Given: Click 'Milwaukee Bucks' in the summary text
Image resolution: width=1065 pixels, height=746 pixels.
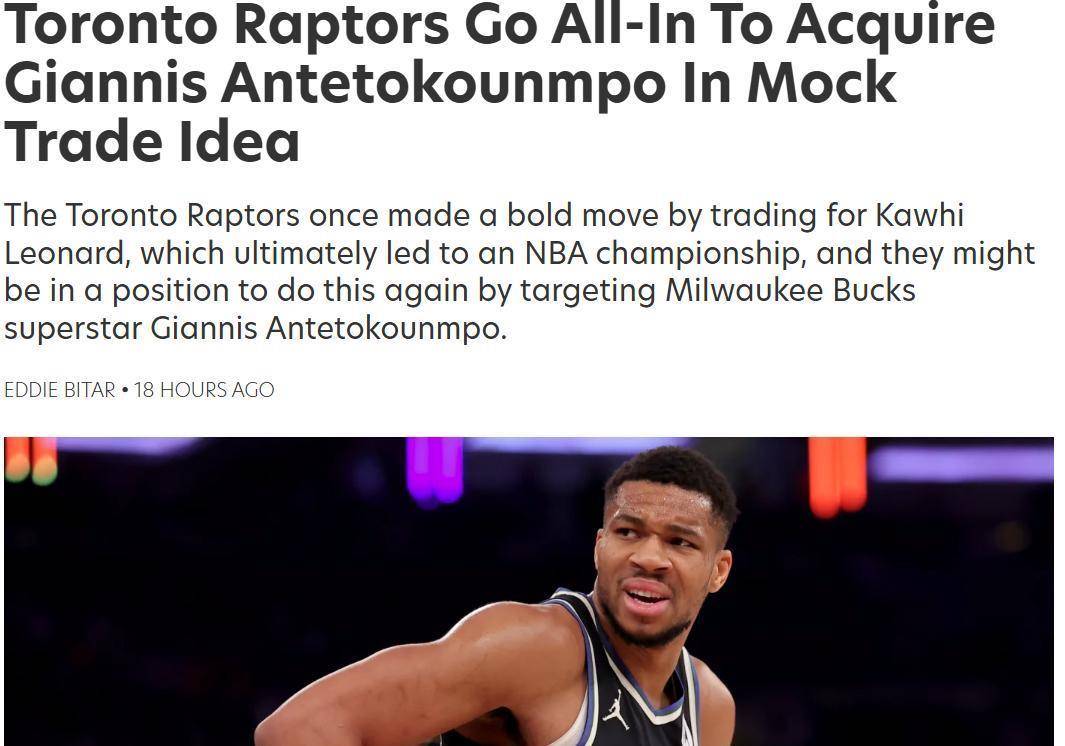Looking at the screenshot, I should tap(791, 291).
